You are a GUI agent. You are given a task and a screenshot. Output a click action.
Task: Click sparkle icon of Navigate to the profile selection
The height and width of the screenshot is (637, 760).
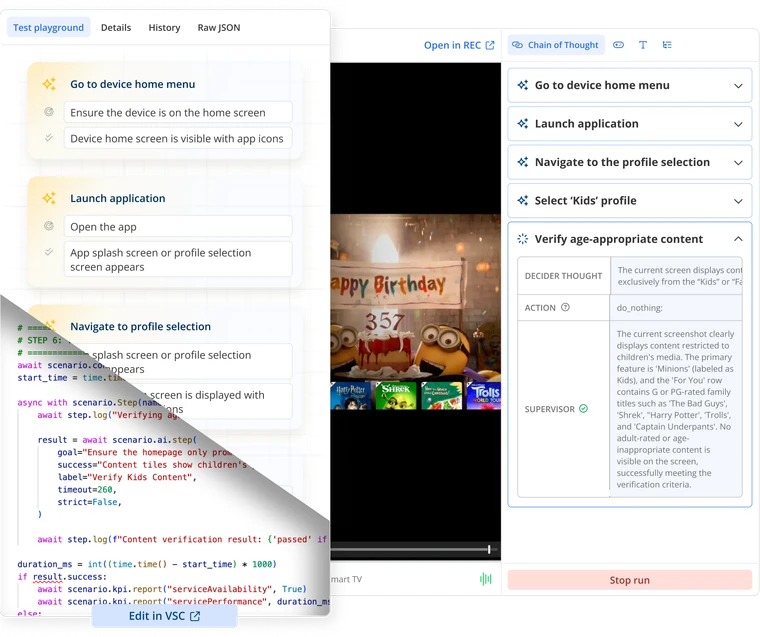click(522, 162)
